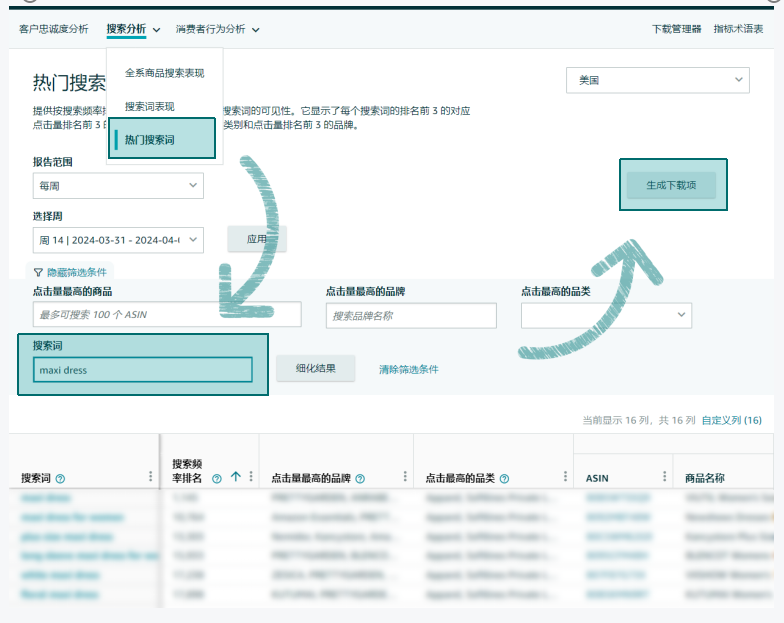
Task: Click the filter funnel icon by 隐藏筛选条件
Action: click(38, 272)
